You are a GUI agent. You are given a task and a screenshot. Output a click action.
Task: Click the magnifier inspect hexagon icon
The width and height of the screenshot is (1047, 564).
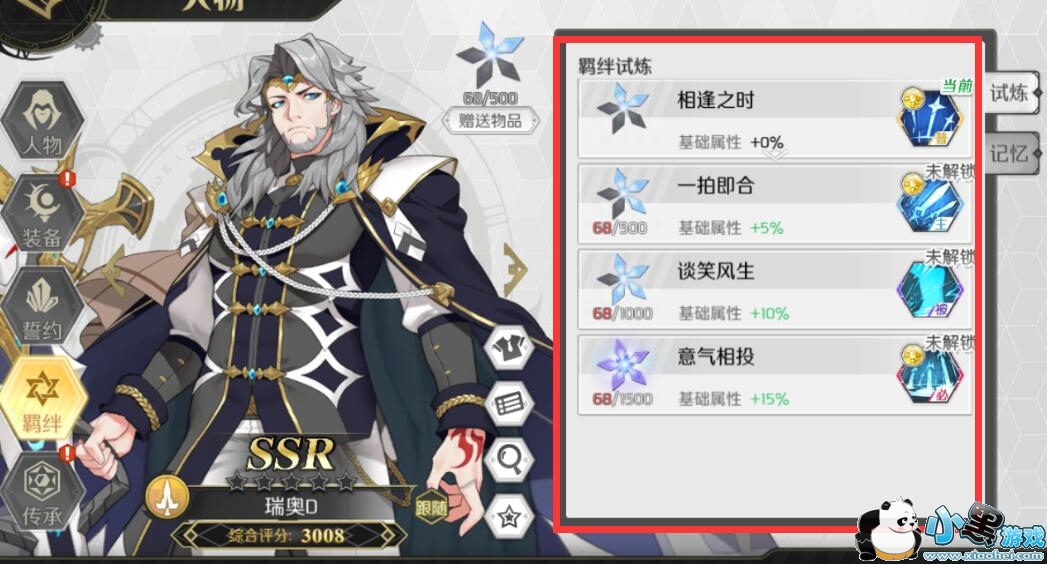(x=509, y=460)
